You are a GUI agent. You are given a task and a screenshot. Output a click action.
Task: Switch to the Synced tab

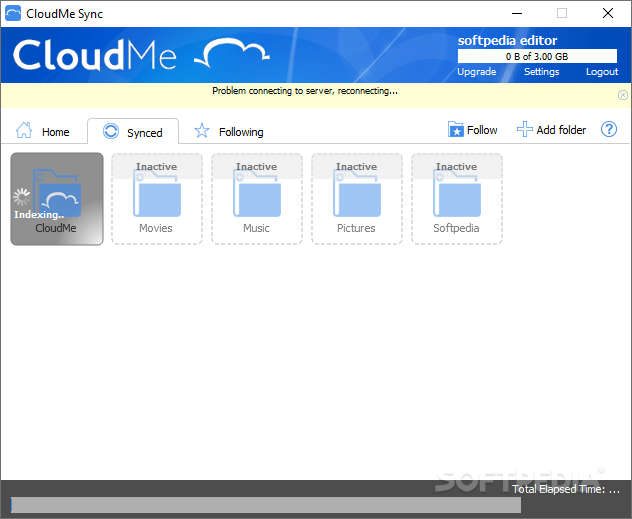(x=133, y=132)
